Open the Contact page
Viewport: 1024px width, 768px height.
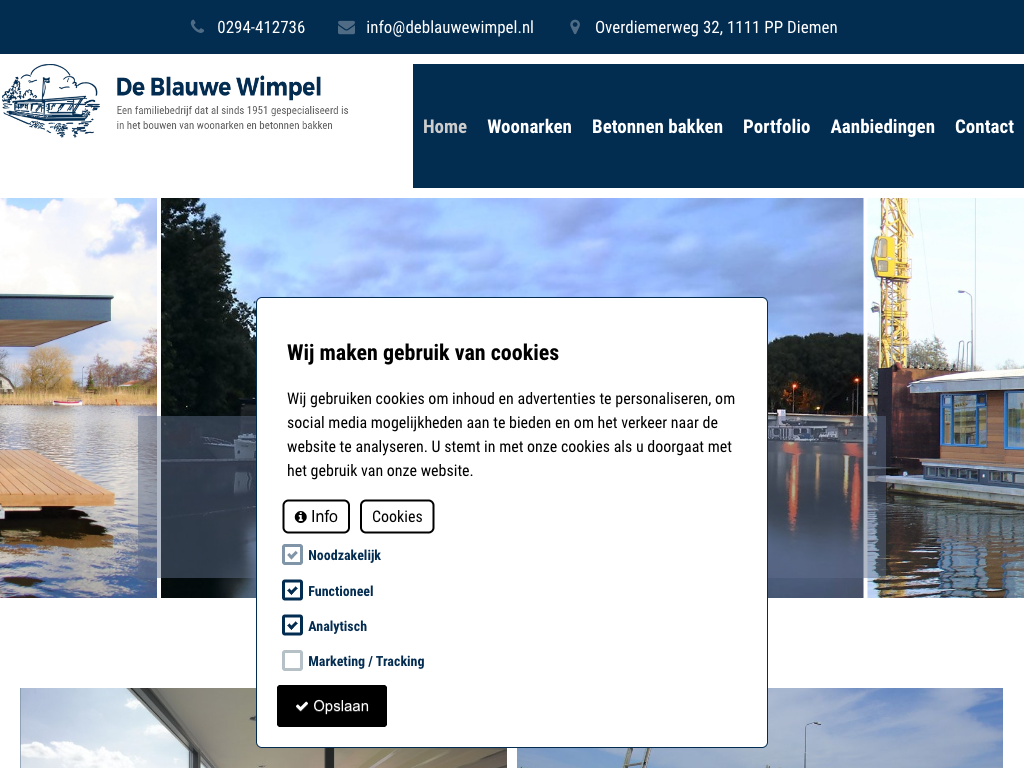[984, 126]
